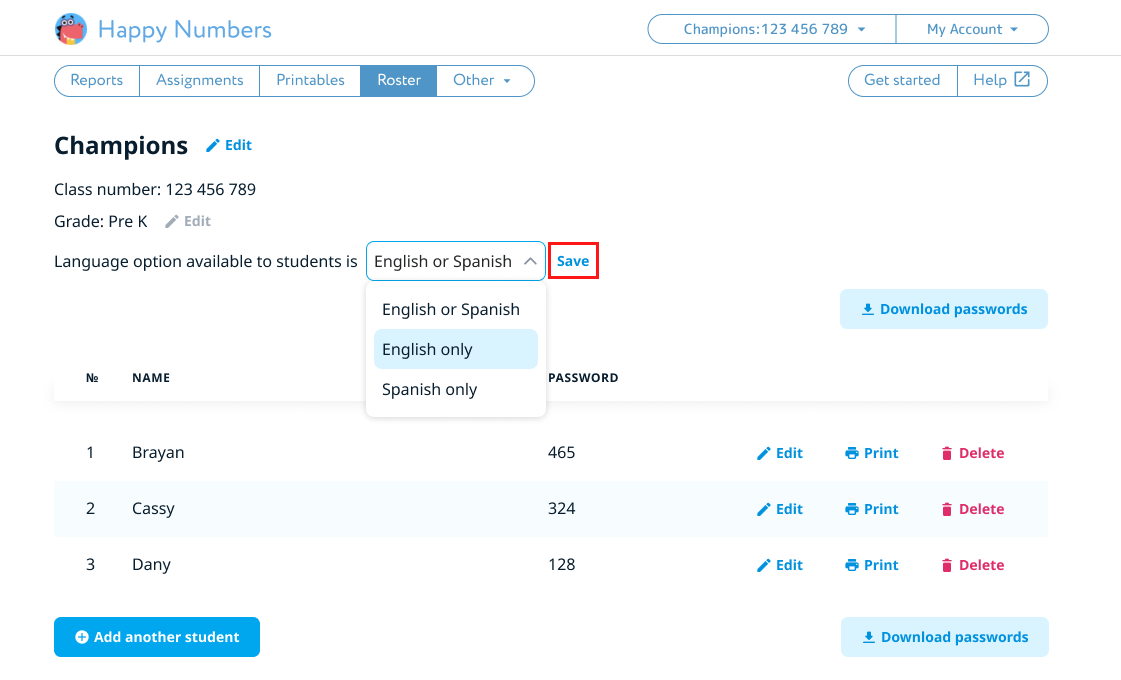Click the pencil icon beside the Champions title

coord(212,146)
